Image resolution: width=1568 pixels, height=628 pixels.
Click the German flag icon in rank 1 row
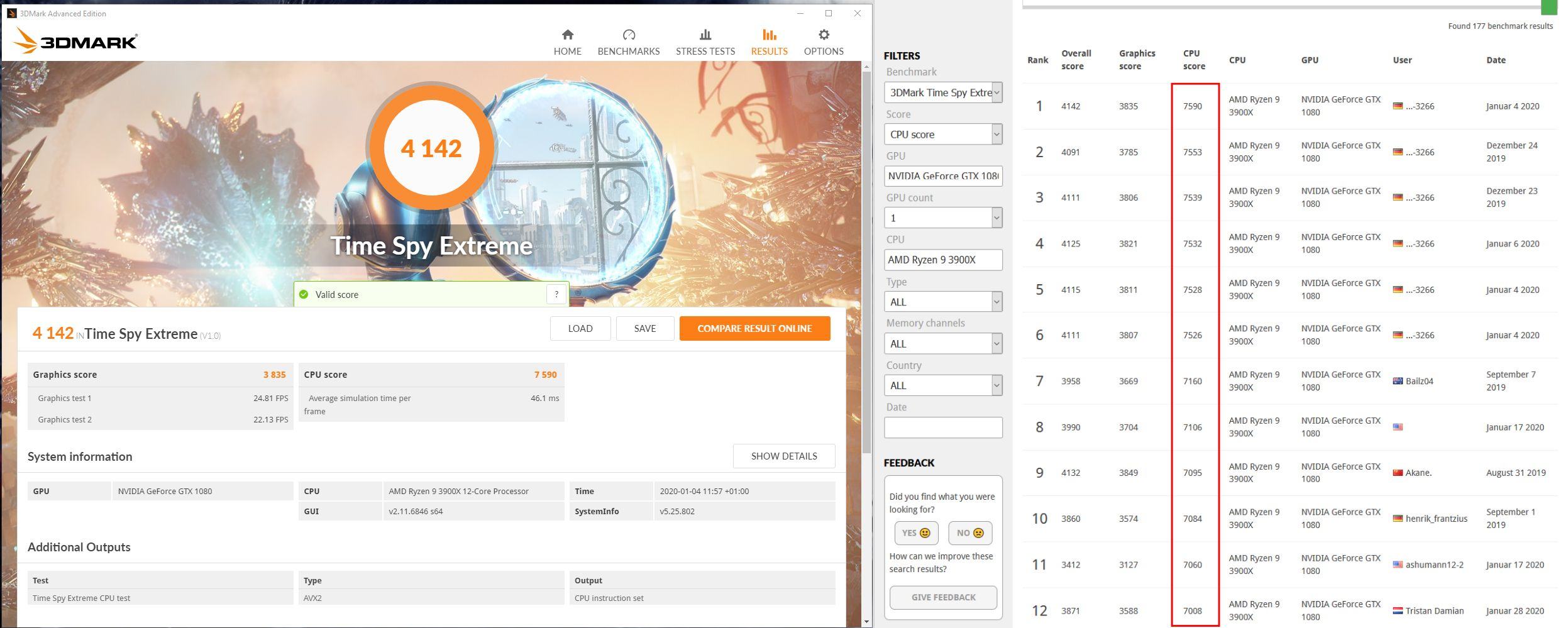1397,106
